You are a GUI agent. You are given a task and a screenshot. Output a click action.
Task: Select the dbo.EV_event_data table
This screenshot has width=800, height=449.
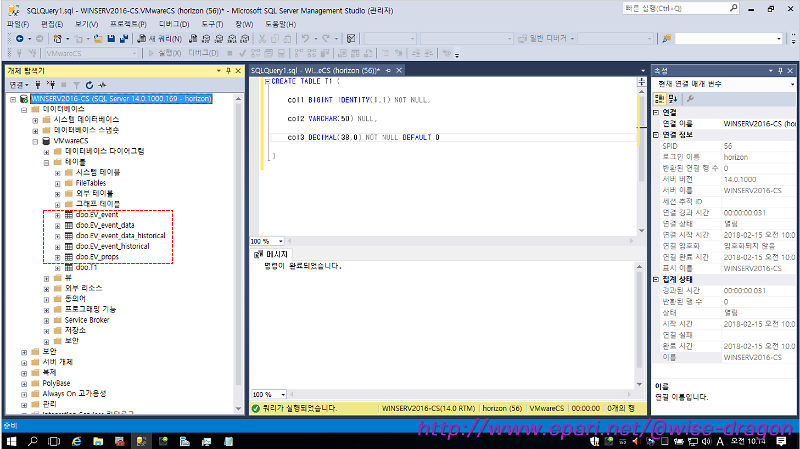point(105,225)
